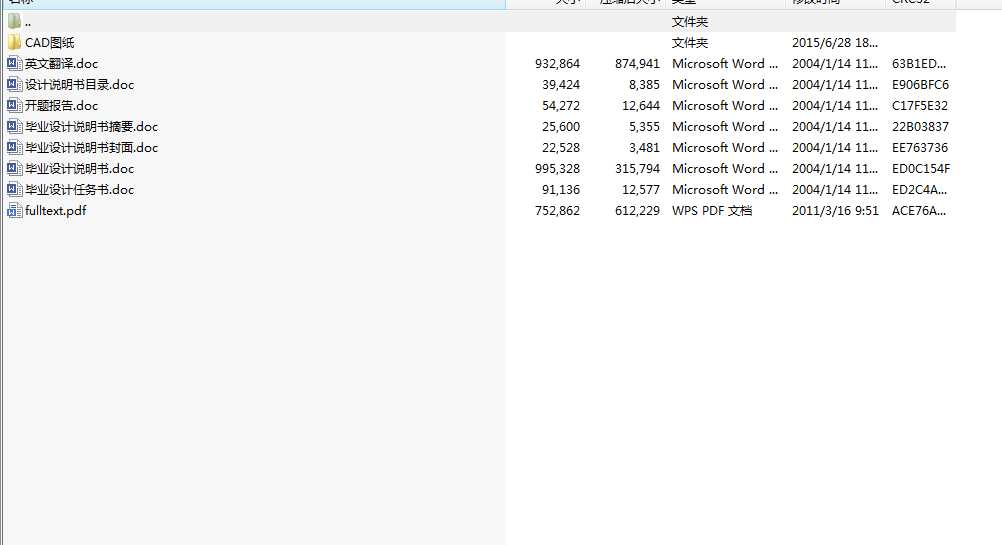Click the CAD图纸 folder icon
The height and width of the screenshot is (545, 1002).
coord(14,43)
